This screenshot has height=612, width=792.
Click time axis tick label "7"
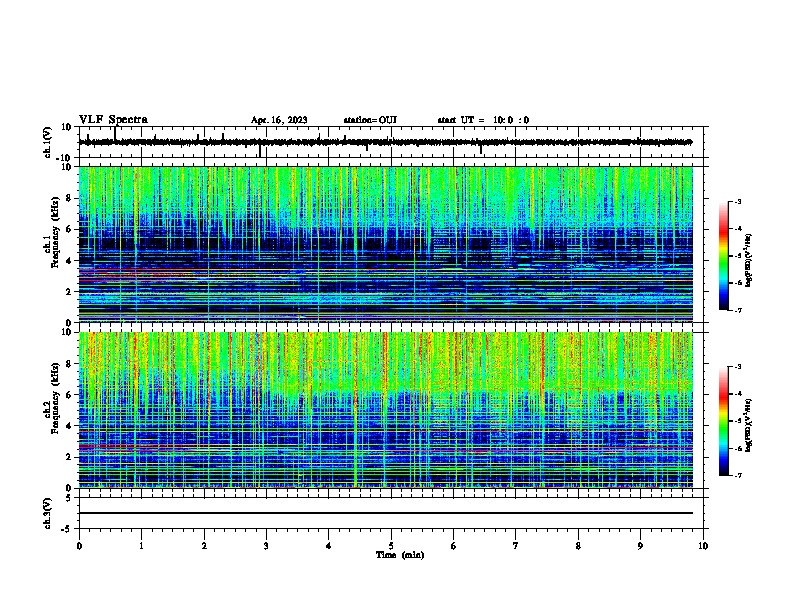coord(516,546)
